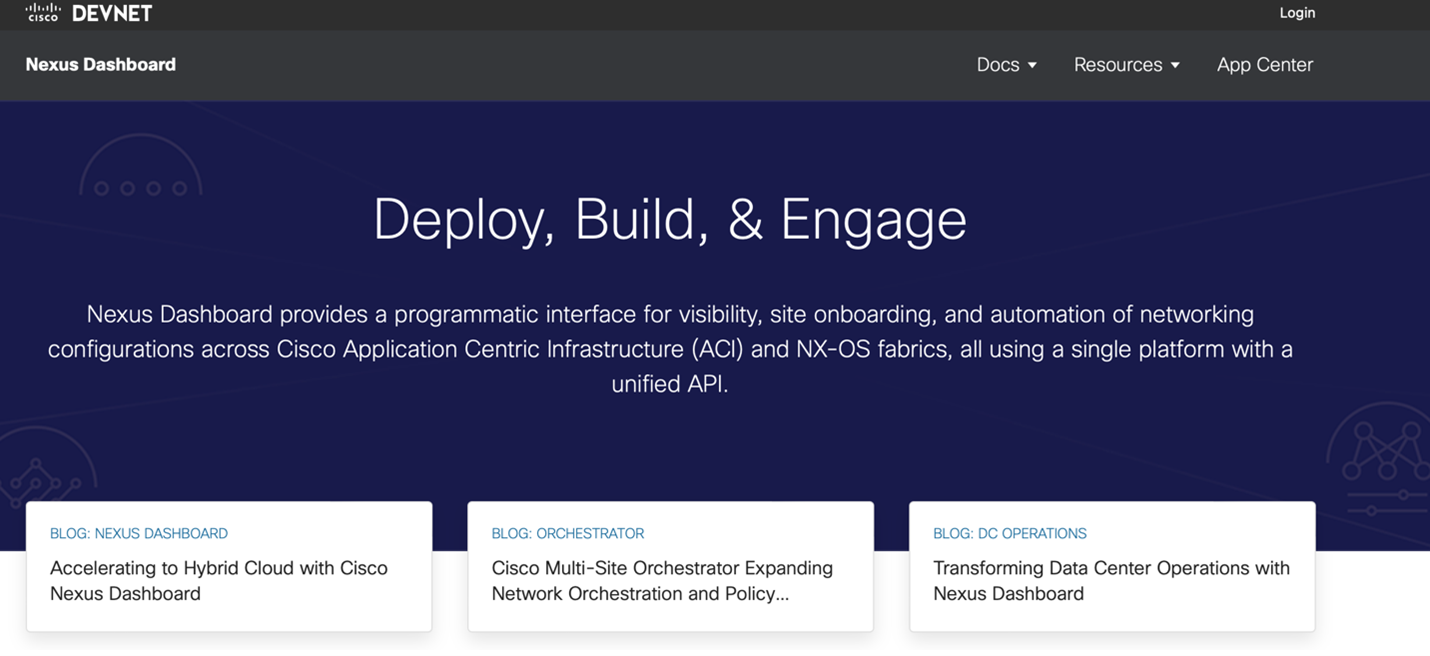Open the Resources menu
This screenshot has height=656, width=1430.
(1118, 65)
